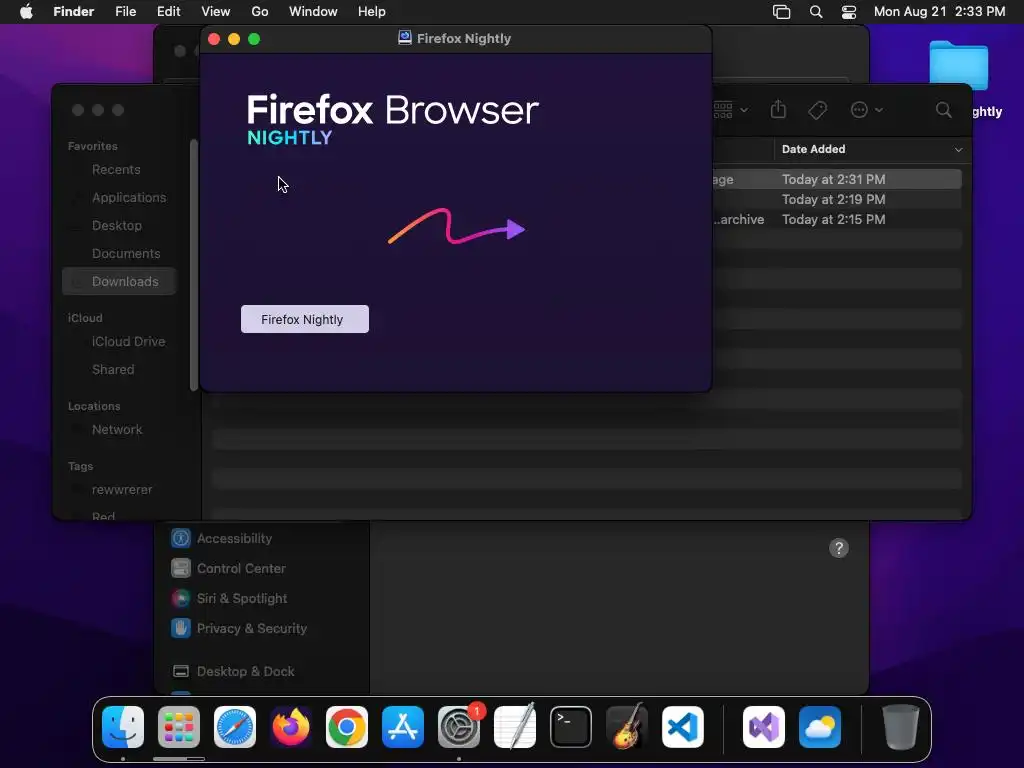Open the Finder window search icon

tap(944, 110)
